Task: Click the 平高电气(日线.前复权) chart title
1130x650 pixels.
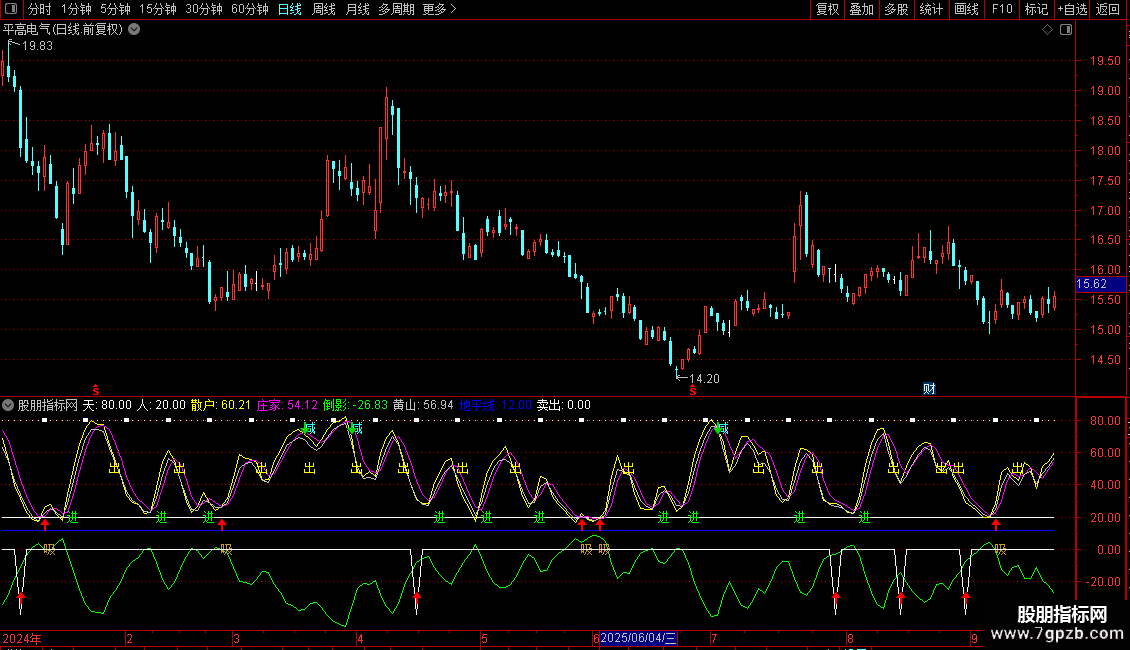Action: tap(63, 30)
